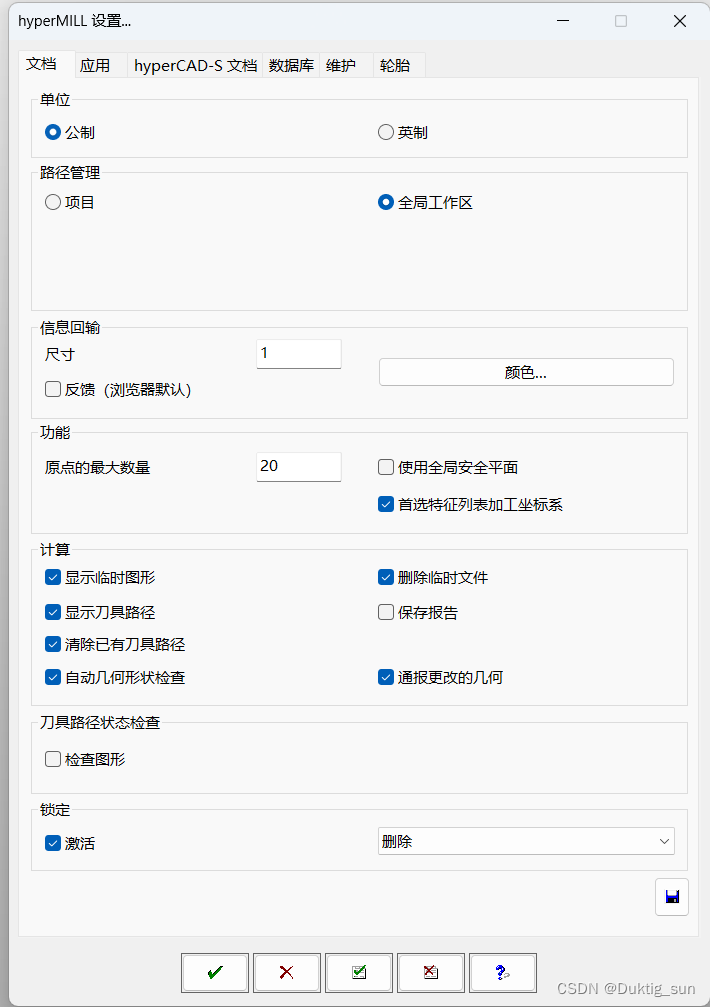Screen dimensions: 710x1007
Task: Open help via the question mark icon
Action: pyautogui.click(x=502, y=972)
